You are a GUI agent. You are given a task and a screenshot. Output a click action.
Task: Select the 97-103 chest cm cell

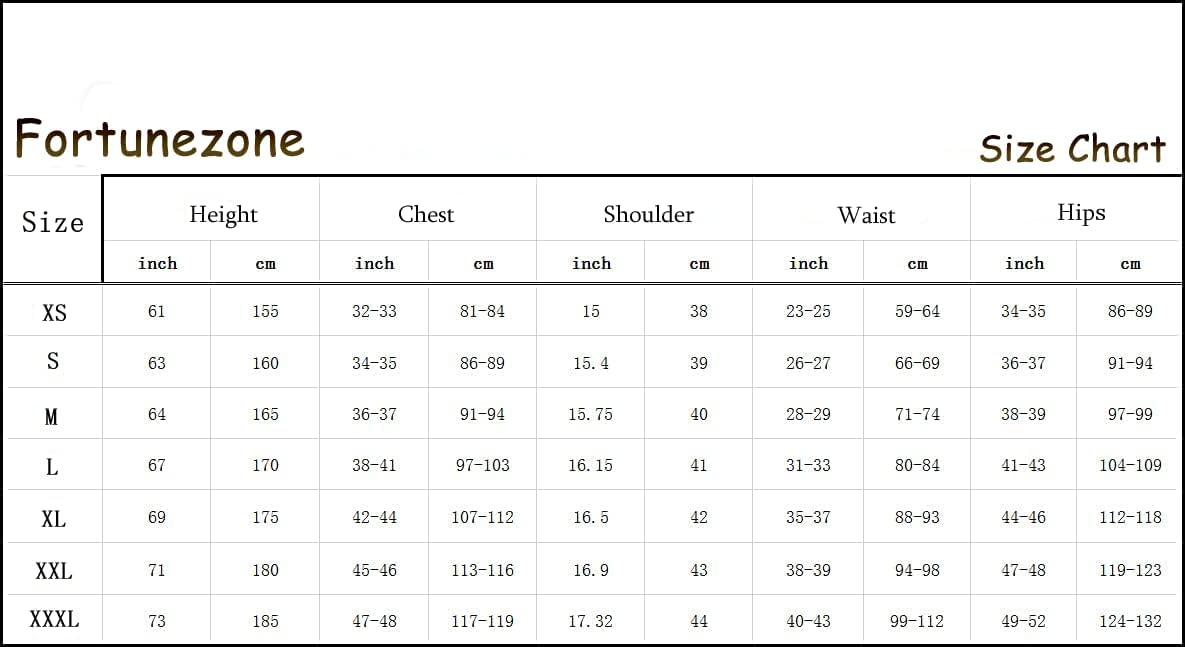[x=482, y=465]
